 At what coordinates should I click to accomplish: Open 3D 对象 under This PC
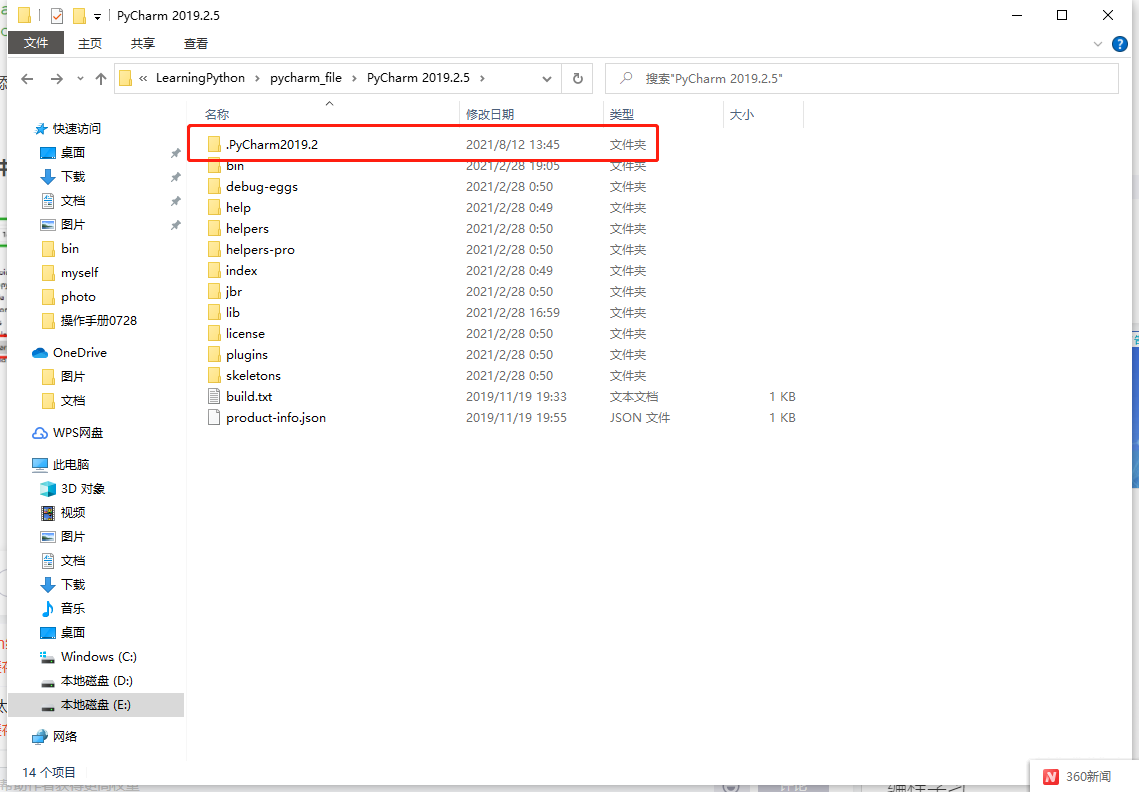(83, 488)
